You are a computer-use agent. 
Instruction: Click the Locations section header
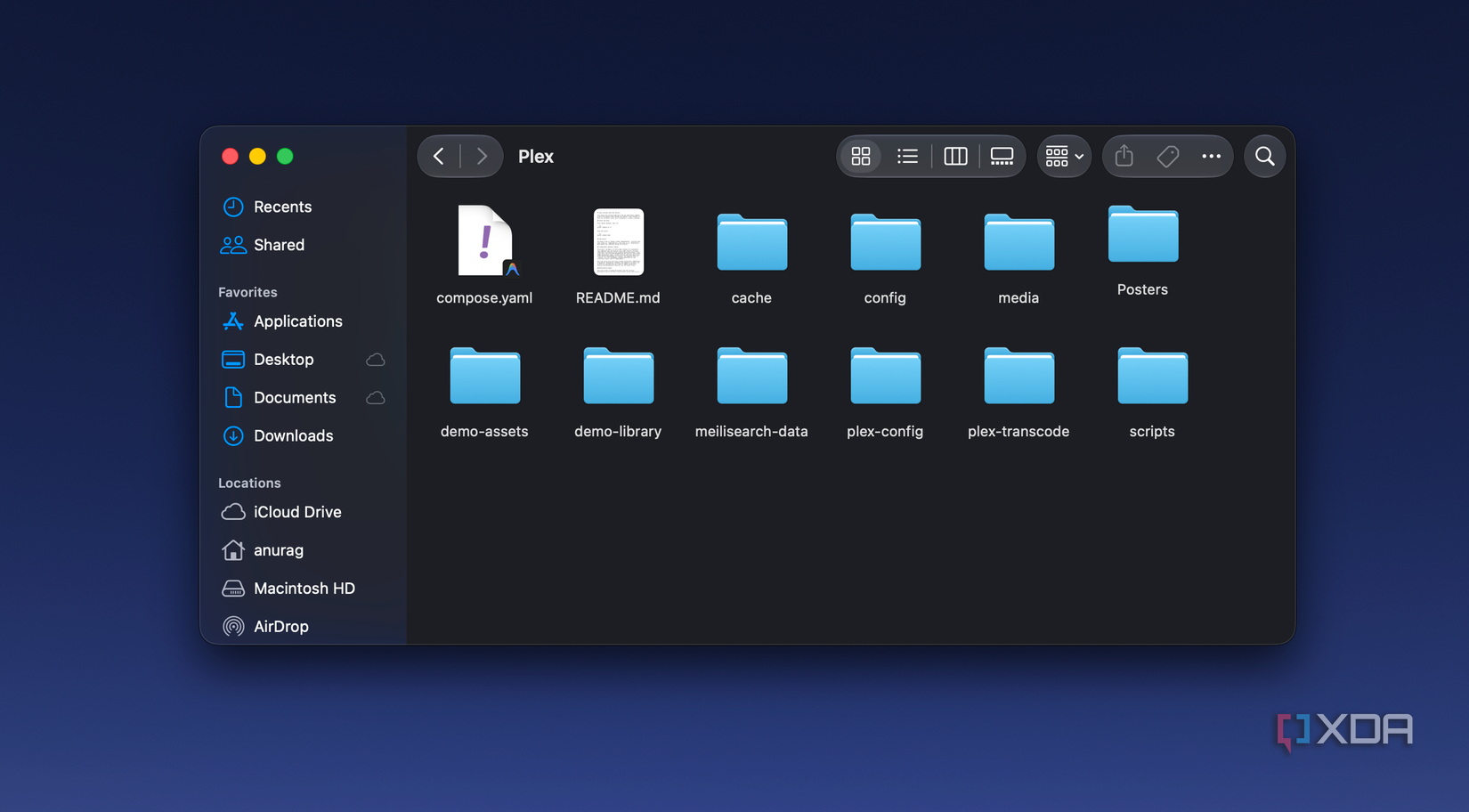[249, 483]
